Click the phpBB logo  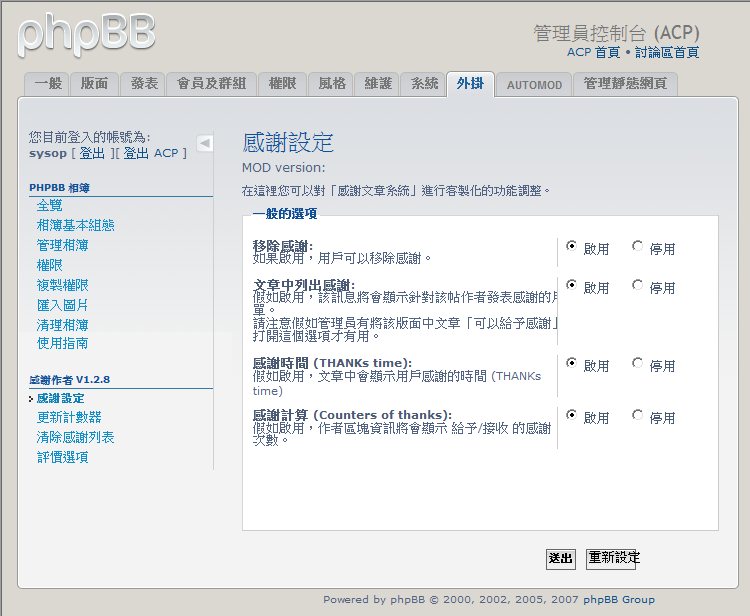tap(87, 32)
